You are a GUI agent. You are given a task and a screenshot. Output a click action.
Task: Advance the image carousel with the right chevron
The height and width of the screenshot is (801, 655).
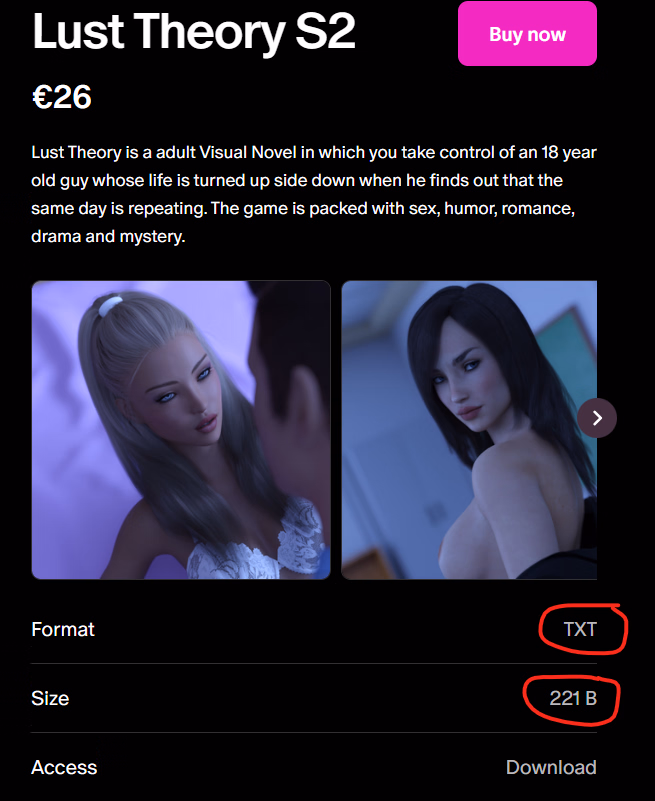tap(597, 418)
